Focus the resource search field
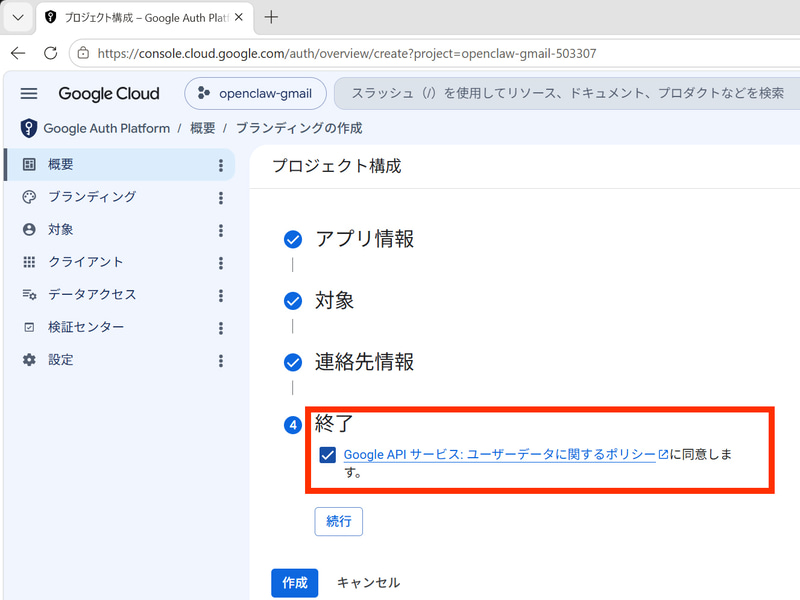800x600 pixels. [567, 93]
